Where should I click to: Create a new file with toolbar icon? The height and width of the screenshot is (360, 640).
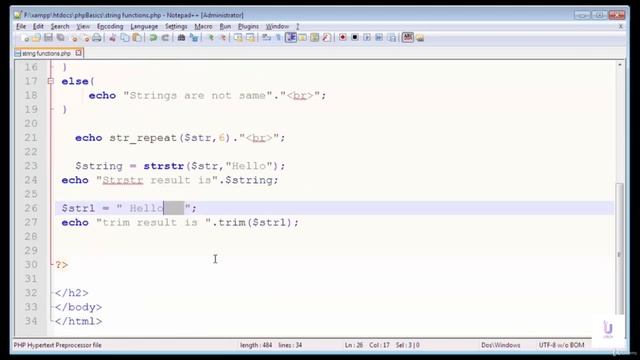tap(24, 38)
